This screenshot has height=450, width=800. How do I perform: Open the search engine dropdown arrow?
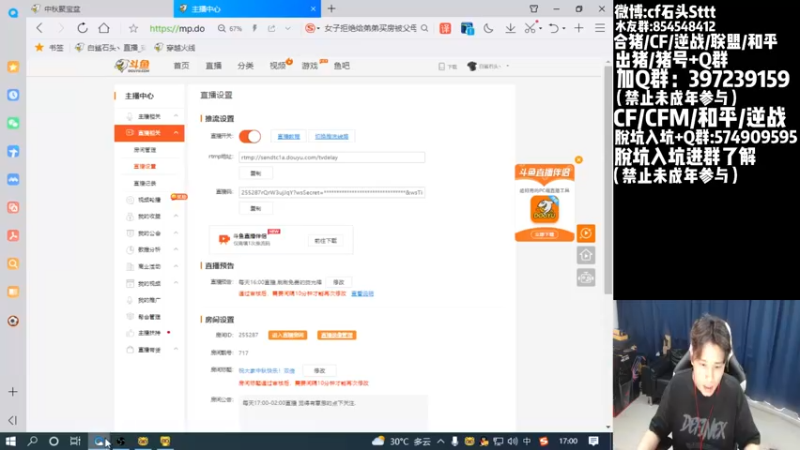tap(318, 29)
